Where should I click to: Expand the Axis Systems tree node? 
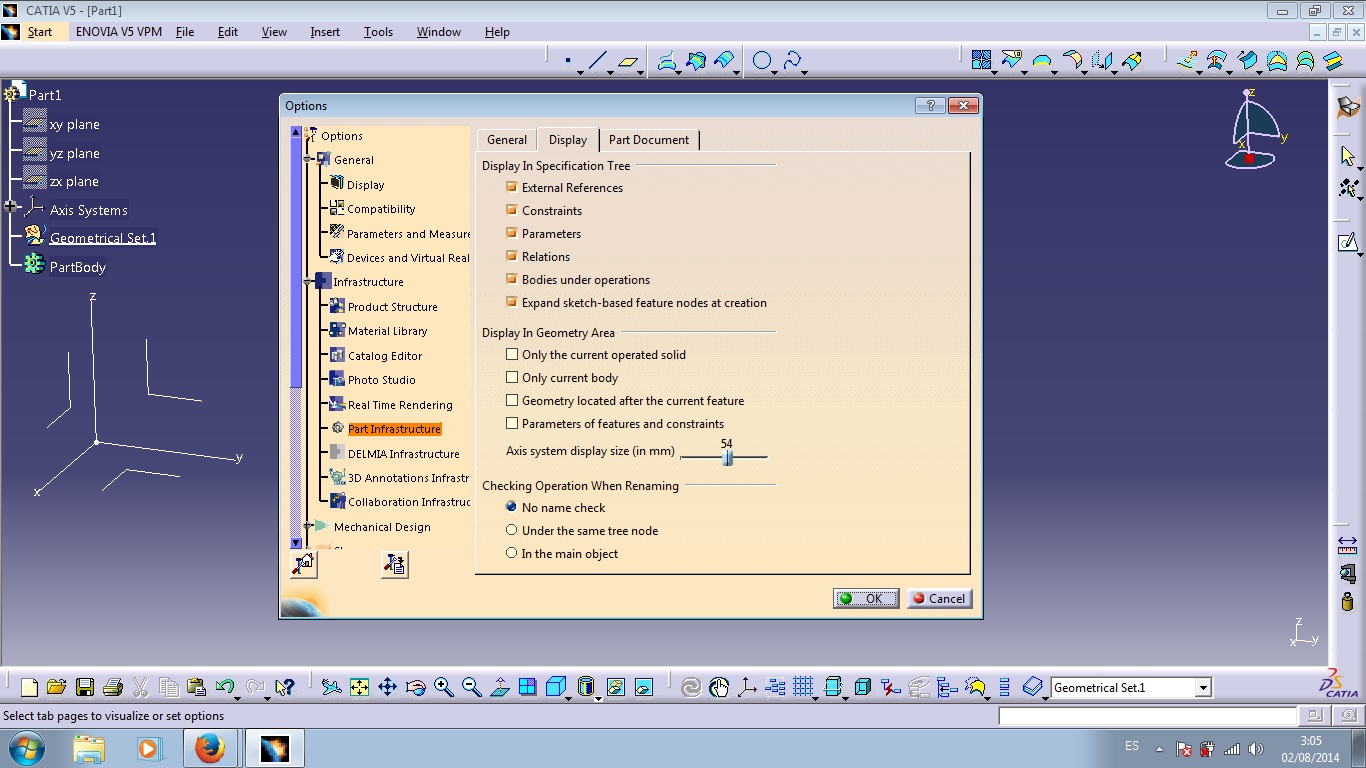click(x=11, y=207)
